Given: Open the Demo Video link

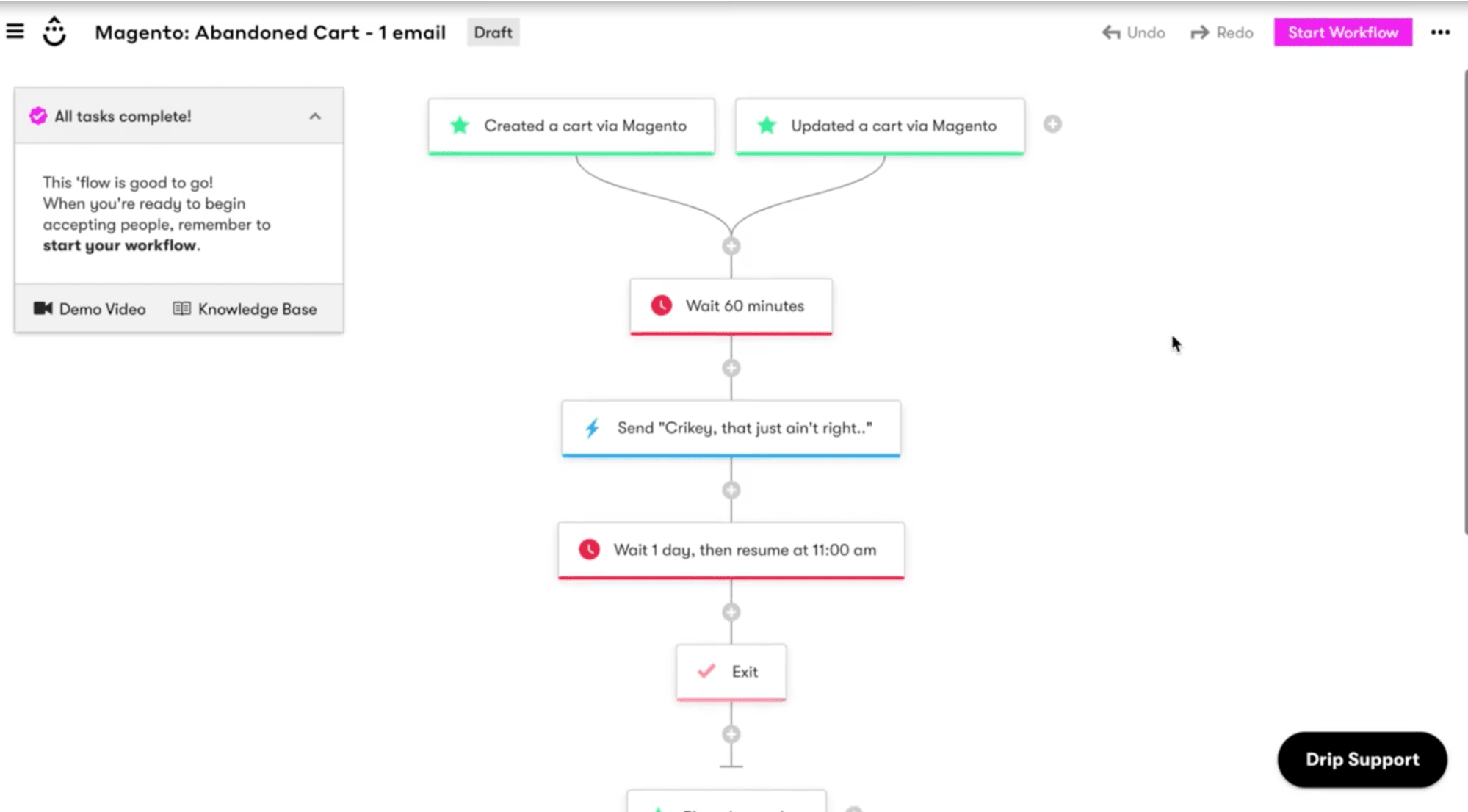Looking at the screenshot, I should [90, 309].
